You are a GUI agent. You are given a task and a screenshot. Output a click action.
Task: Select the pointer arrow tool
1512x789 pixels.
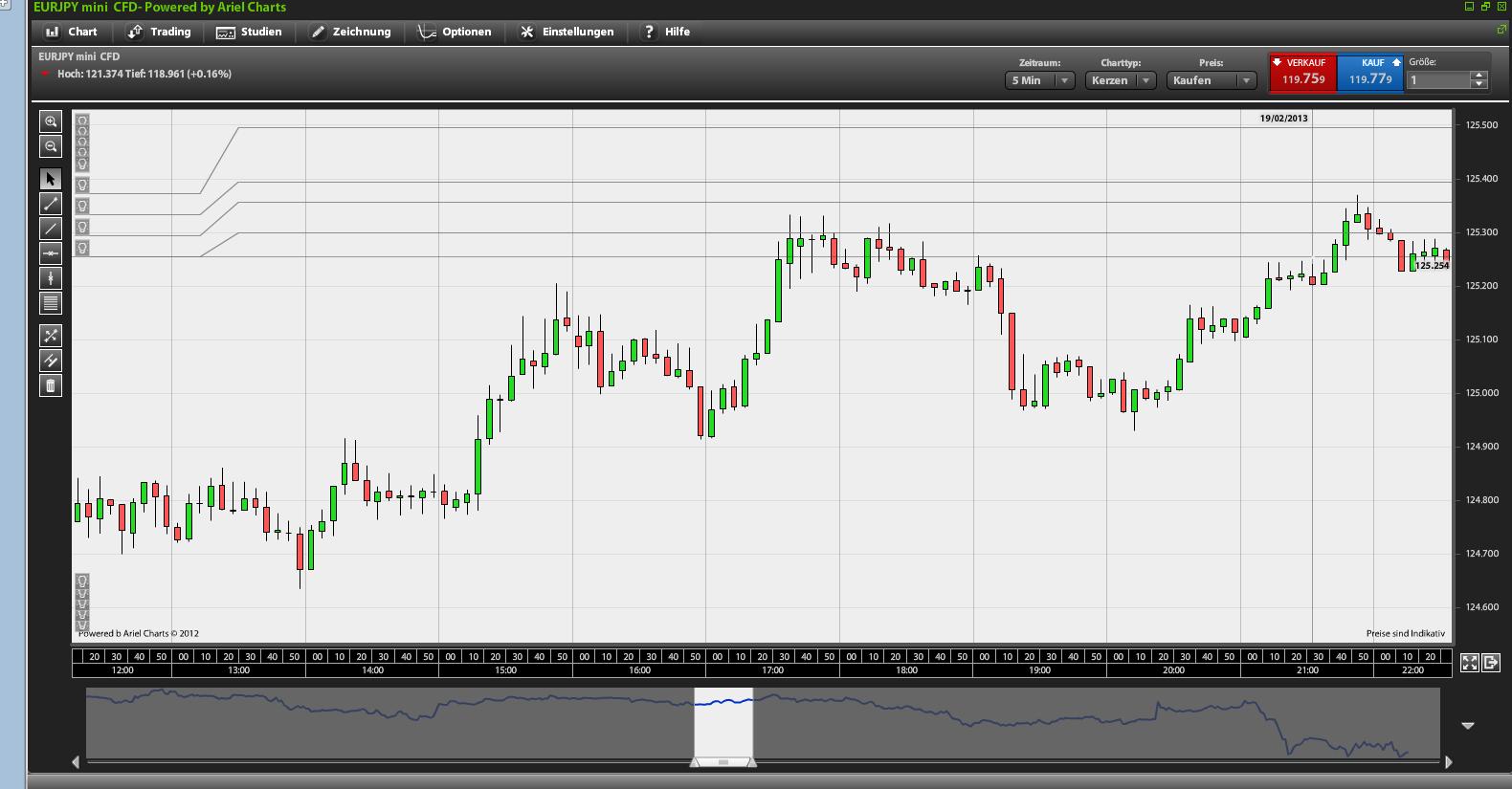tap(51, 179)
